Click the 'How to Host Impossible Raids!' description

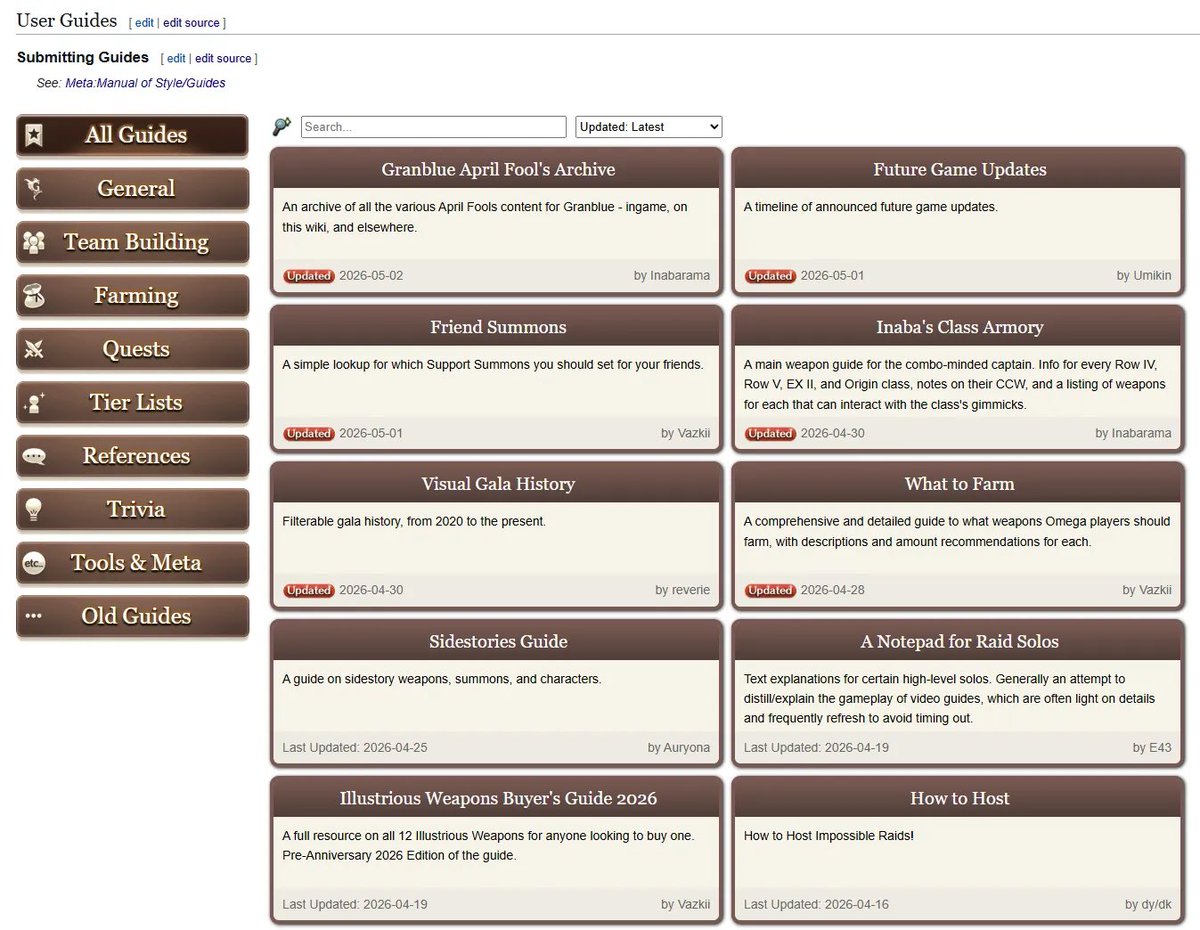[x=829, y=835]
